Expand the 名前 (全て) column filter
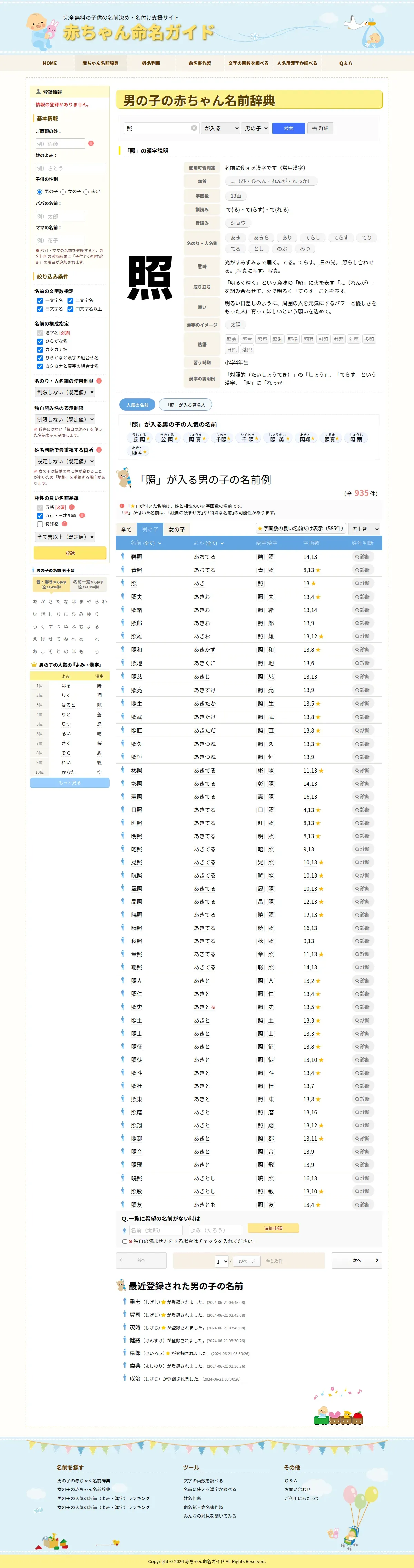This screenshot has height=1568, width=414. (x=146, y=543)
